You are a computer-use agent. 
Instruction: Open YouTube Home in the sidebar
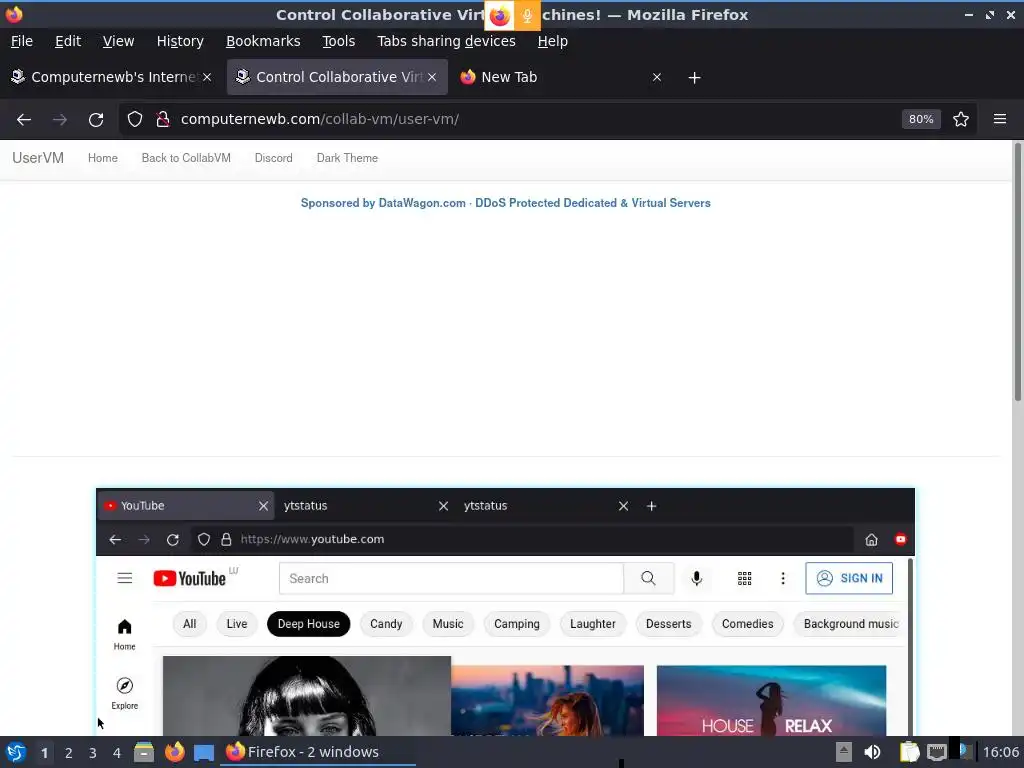pyautogui.click(x=124, y=634)
